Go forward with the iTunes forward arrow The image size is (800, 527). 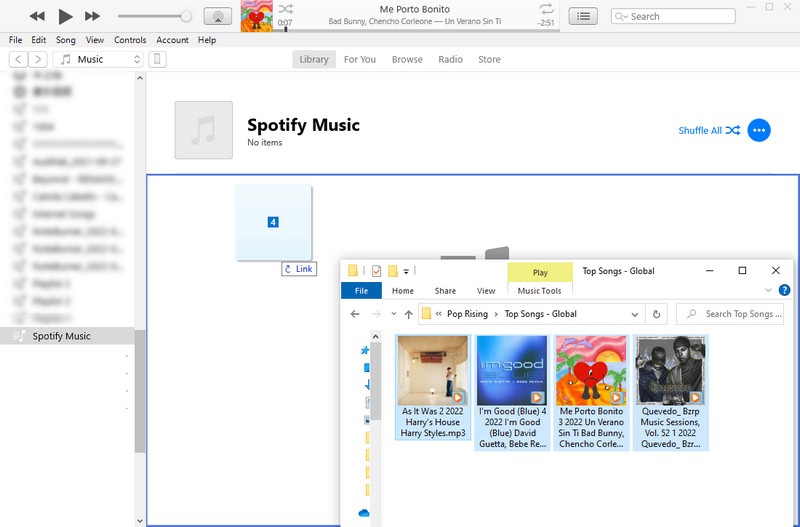[x=38, y=59]
